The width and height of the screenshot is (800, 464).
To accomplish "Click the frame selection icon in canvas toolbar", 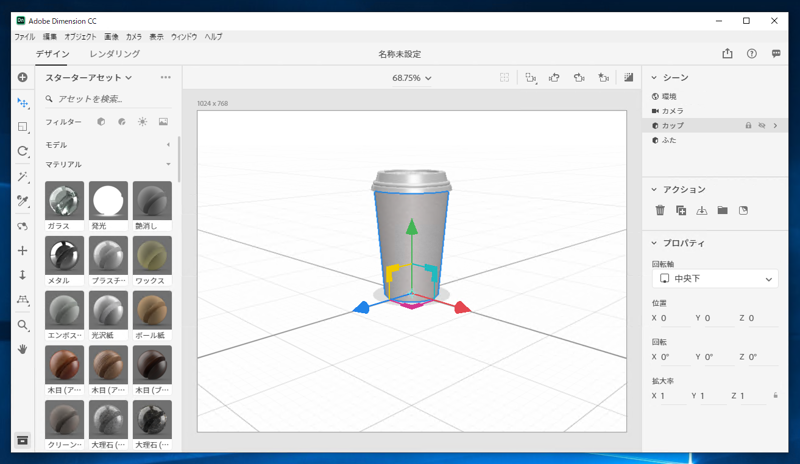I will tap(504, 78).
